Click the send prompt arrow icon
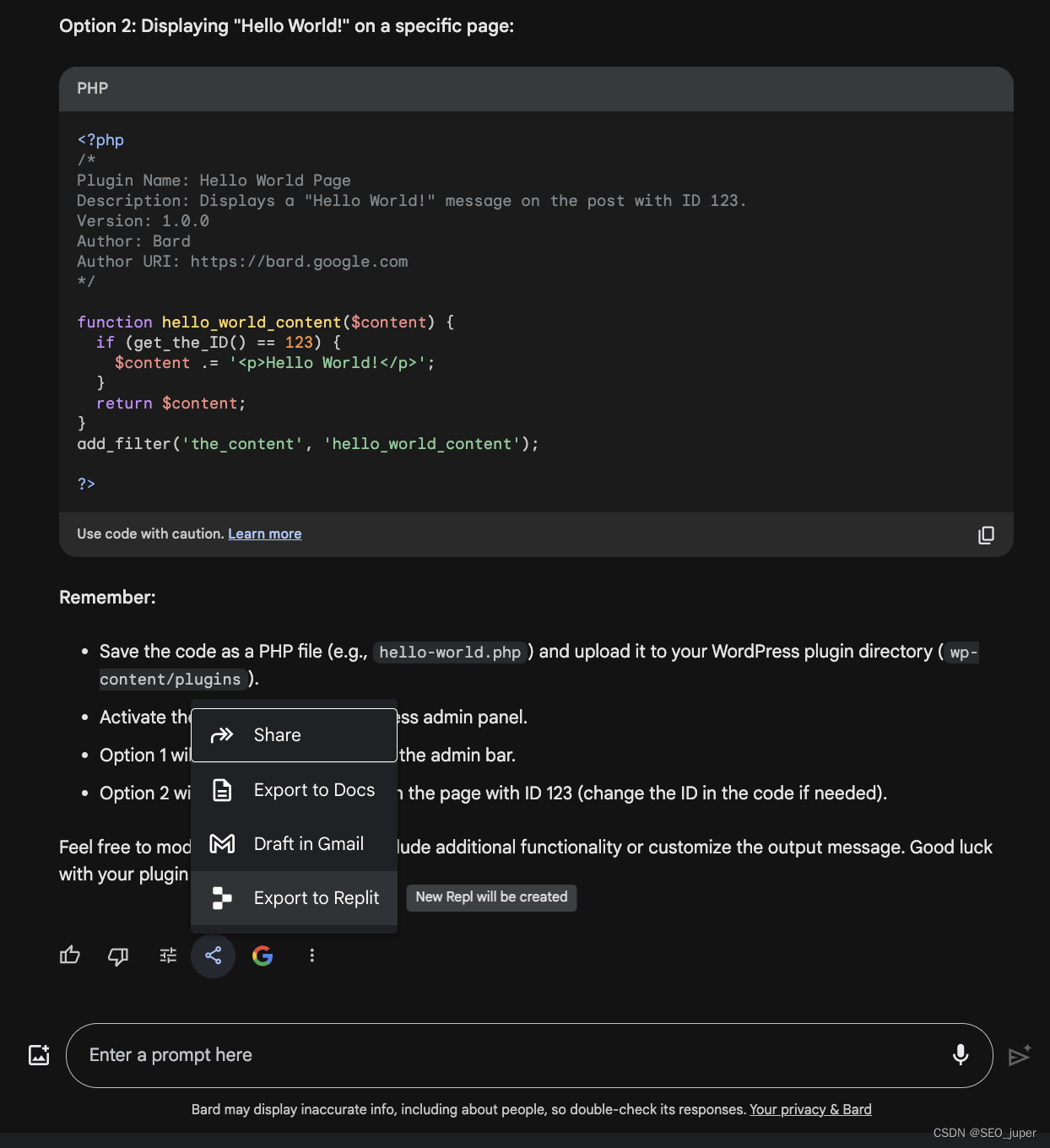The image size is (1050, 1148). (1020, 1055)
